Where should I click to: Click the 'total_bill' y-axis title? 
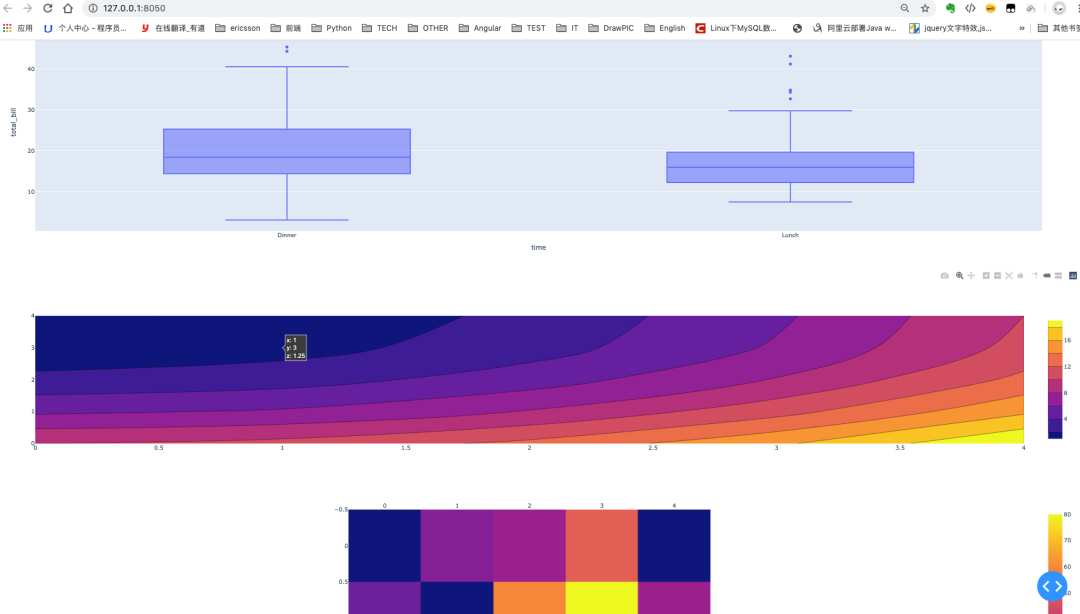click(14, 122)
